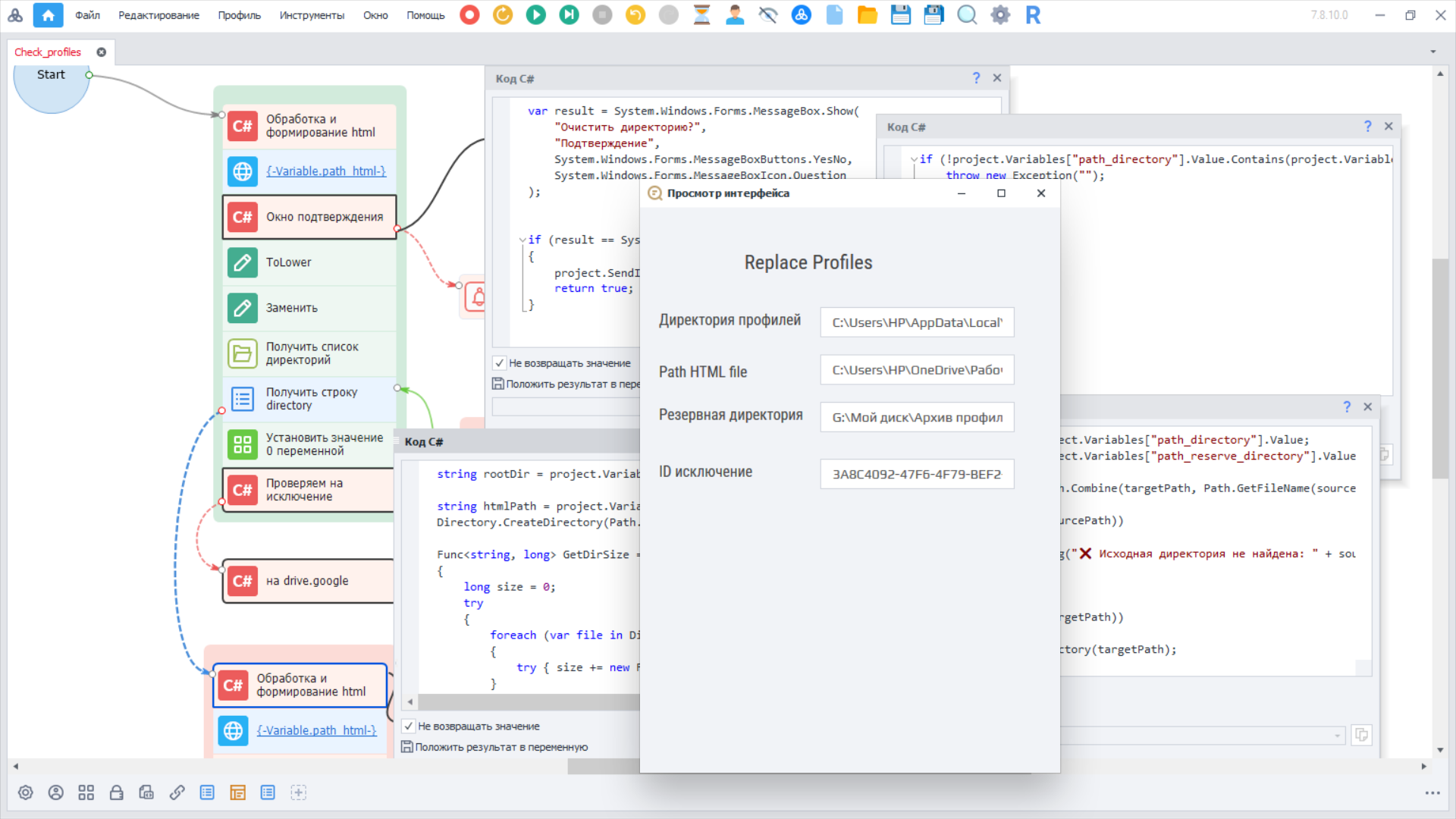
Task: Open tab list dropdown arrow at right
Action: click(1433, 52)
